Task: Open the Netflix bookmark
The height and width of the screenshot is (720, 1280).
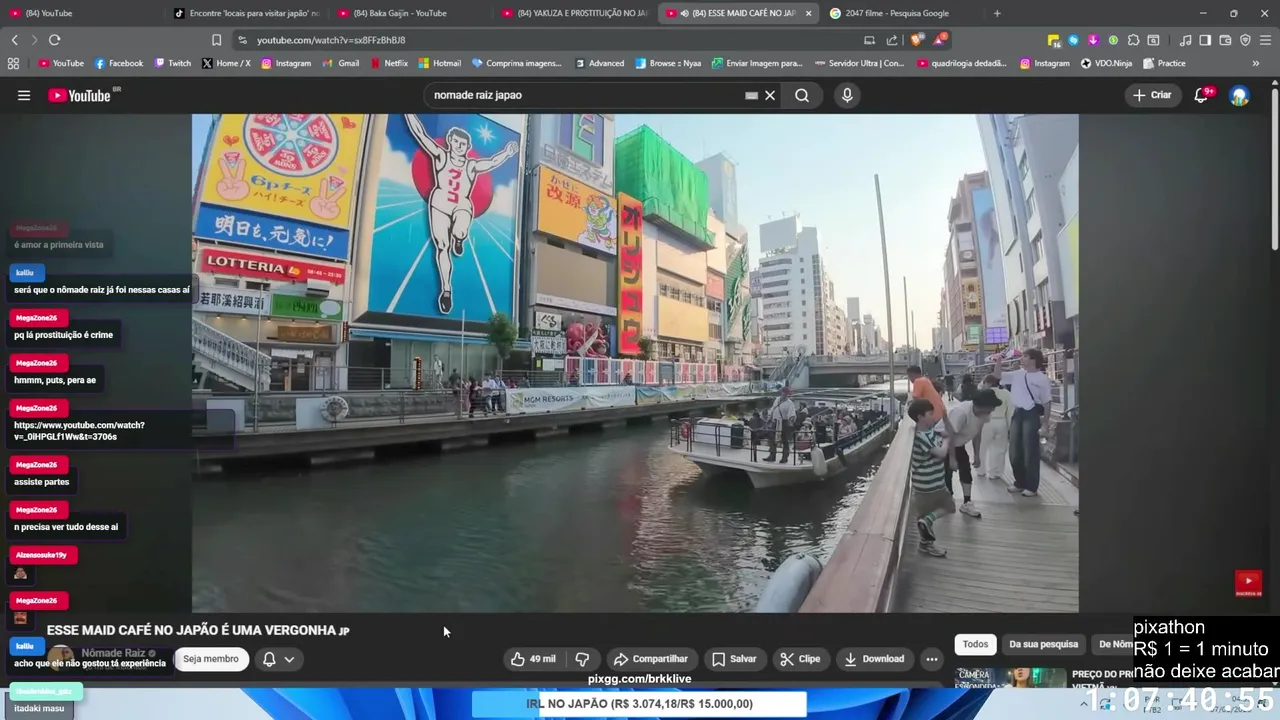Action: pyautogui.click(x=389, y=63)
